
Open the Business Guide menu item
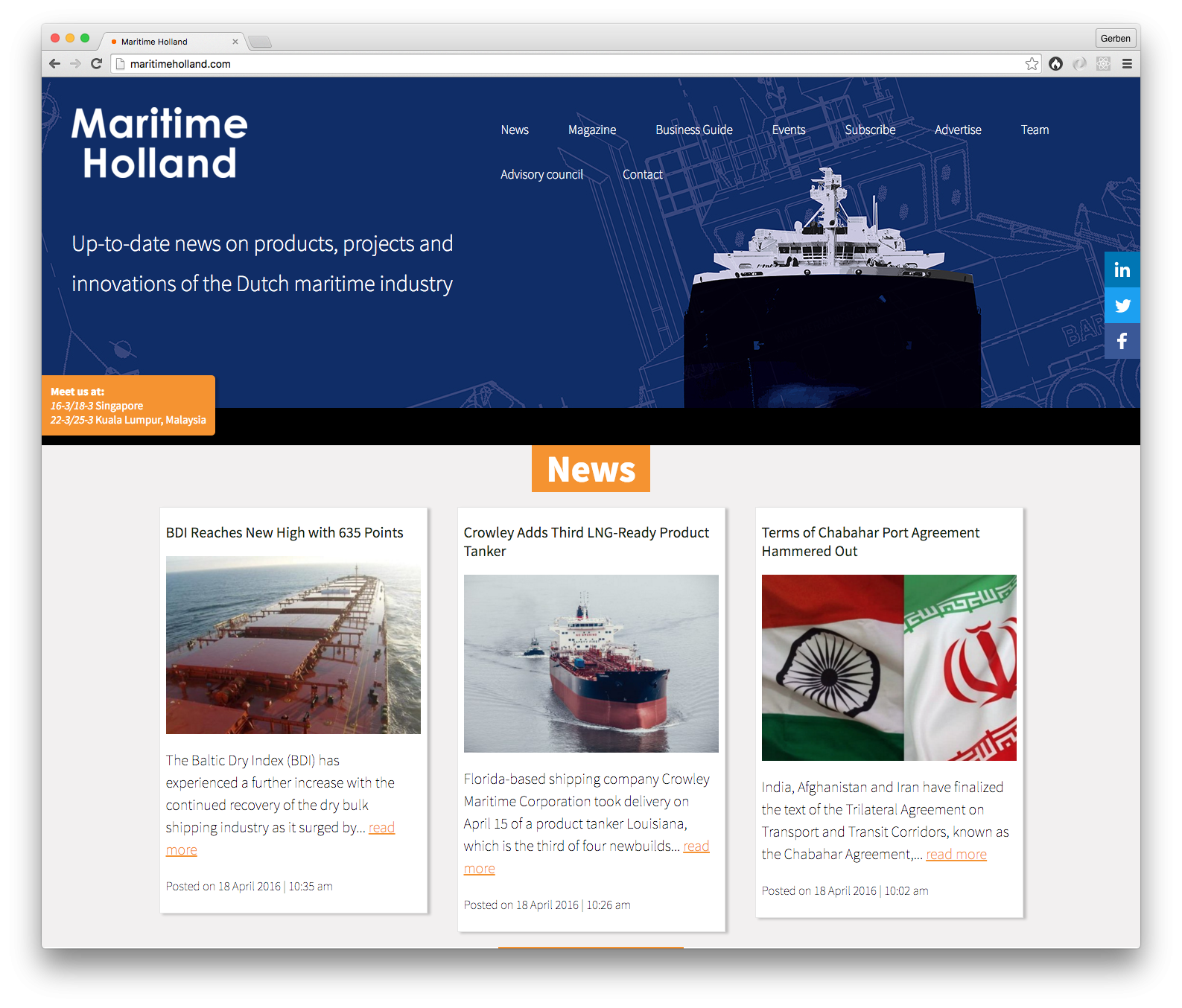694,130
